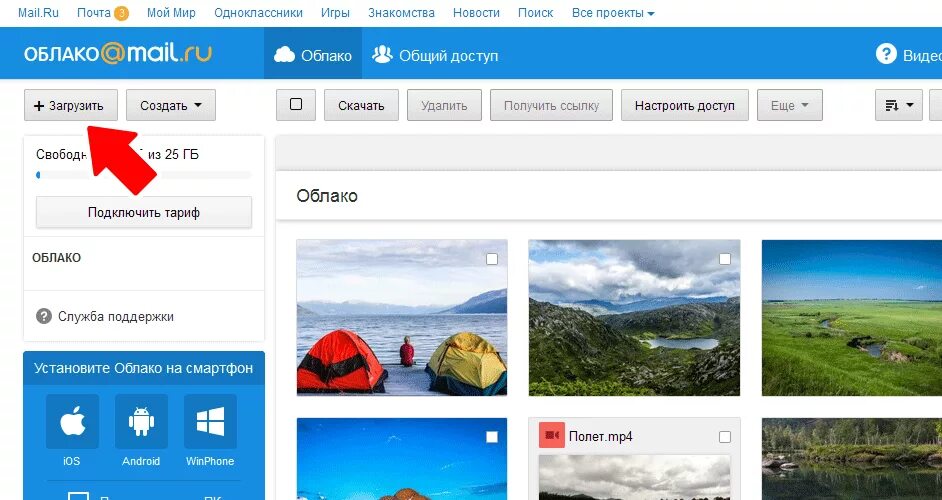Open Почта in the top navigation
The image size is (942, 500).
click(94, 13)
